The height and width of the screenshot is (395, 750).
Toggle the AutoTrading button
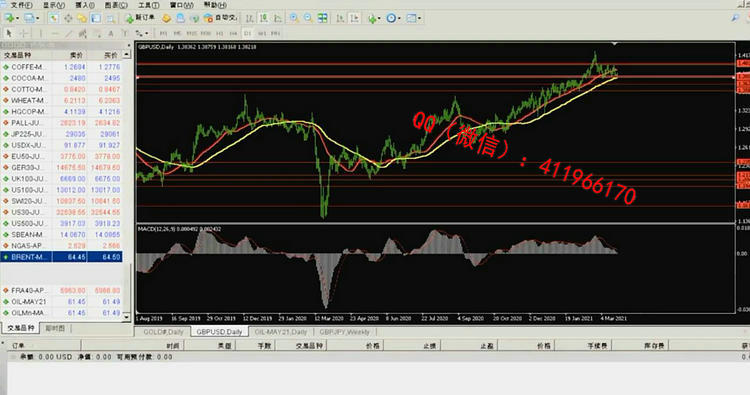220,18
